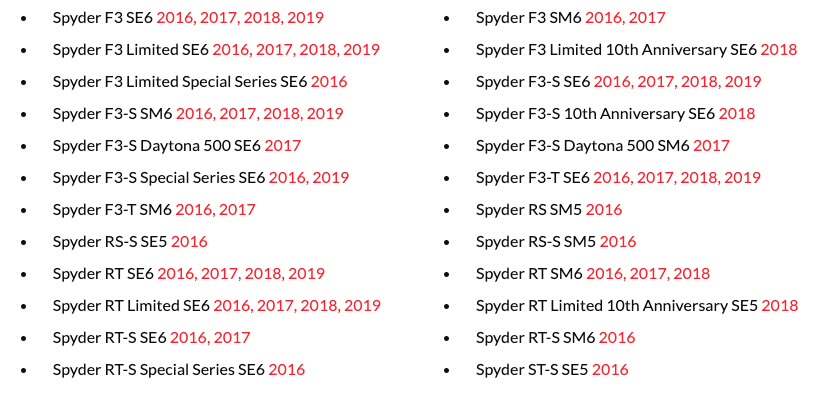Open 2016 next to Spyder RS SM5

[604, 210]
